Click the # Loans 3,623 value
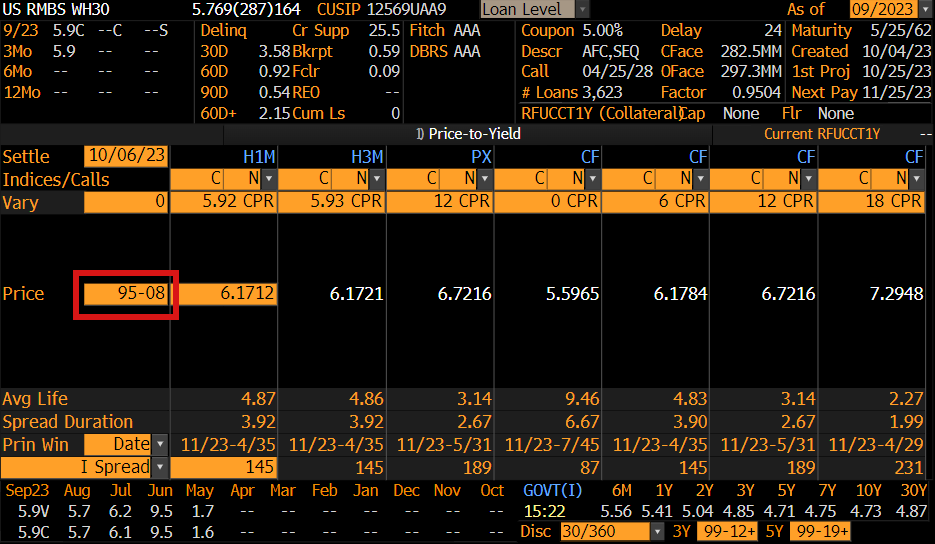This screenshot has height=544, width=935. pyautogui.click(x=602, y=92)
